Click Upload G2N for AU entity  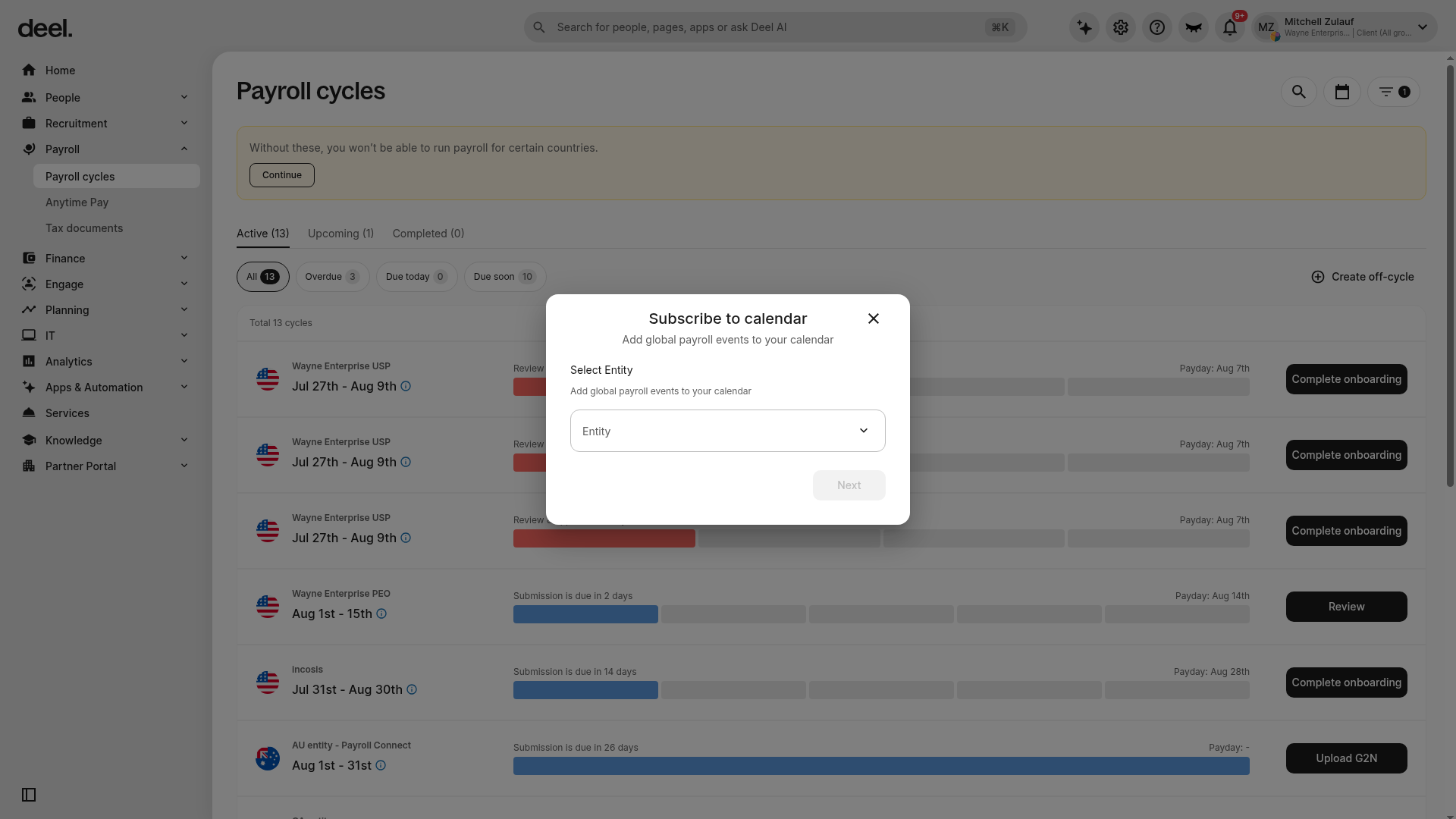pyautogui.click(x=1347, y=758)
